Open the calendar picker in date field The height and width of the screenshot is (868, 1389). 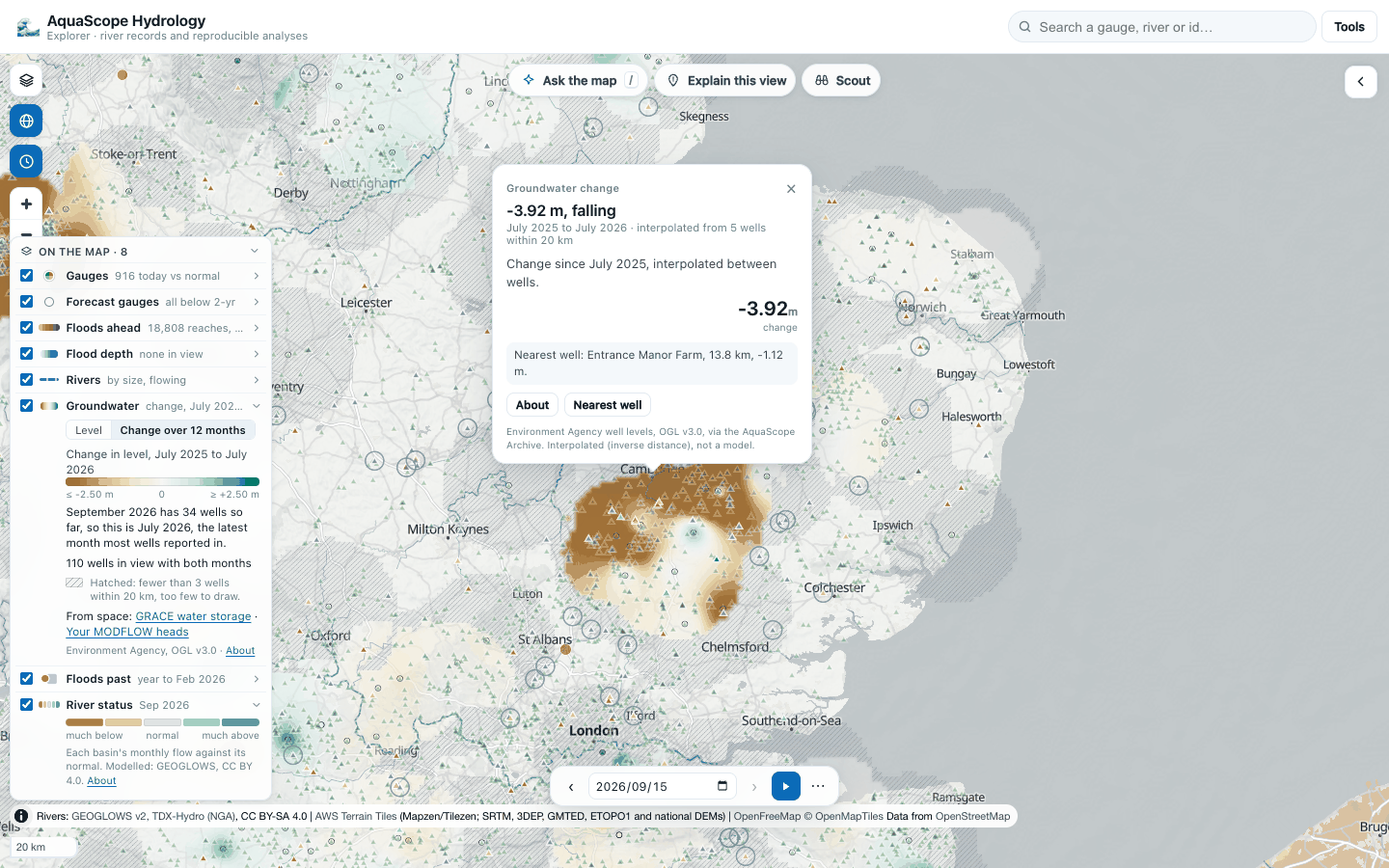pyautogui.click(x=722, y=786)
